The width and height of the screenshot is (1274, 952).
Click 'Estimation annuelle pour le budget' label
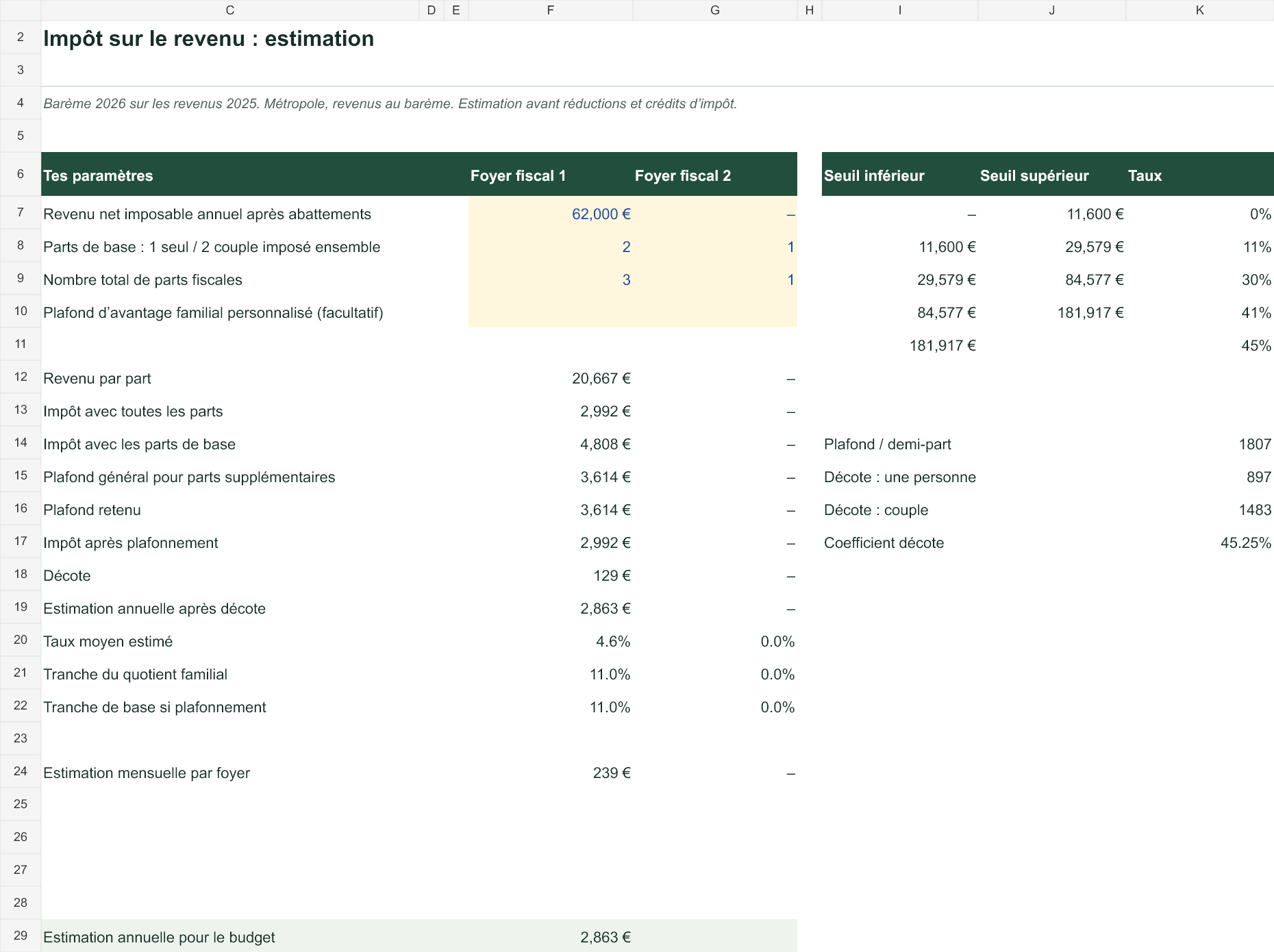pos(159,938)
